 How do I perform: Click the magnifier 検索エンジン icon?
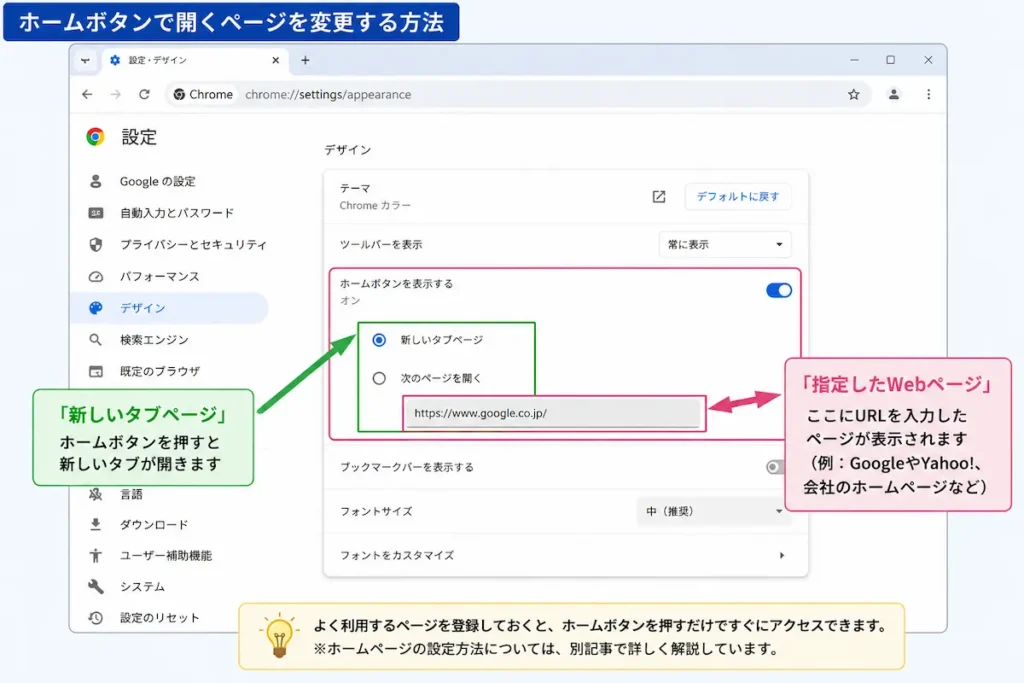coord(95,340)
